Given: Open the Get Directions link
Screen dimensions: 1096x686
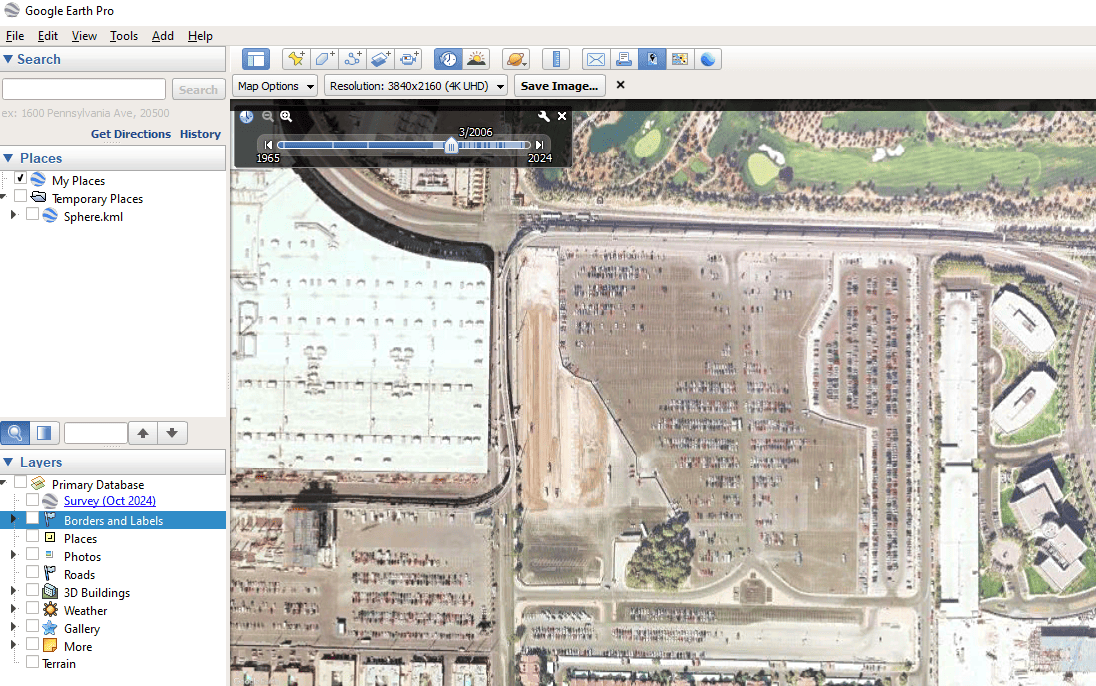Looking at the screenshot, I should tap(131, 134).
